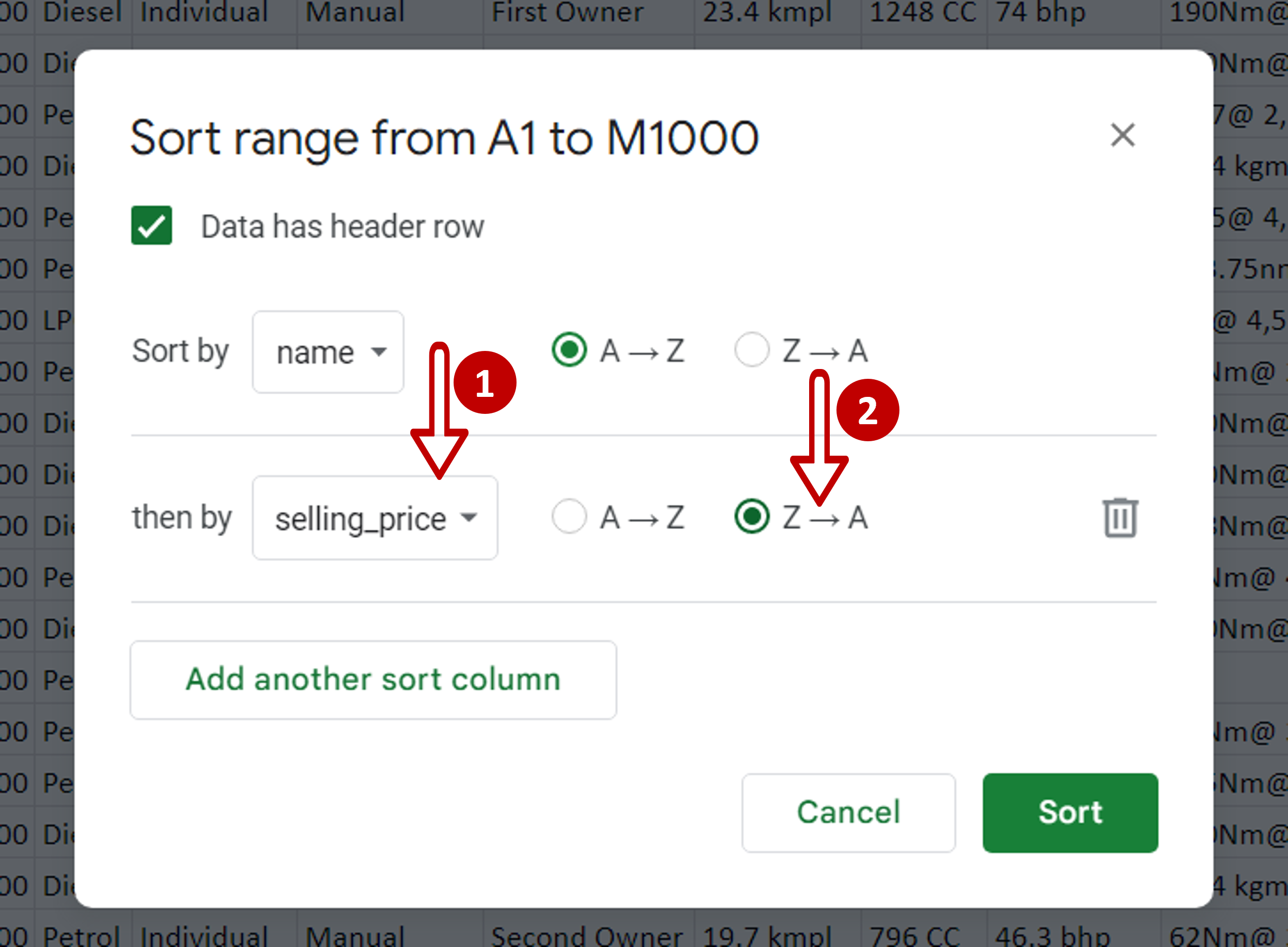Click the red number 1 annotation badge
1288x947 pixels.
485,382
